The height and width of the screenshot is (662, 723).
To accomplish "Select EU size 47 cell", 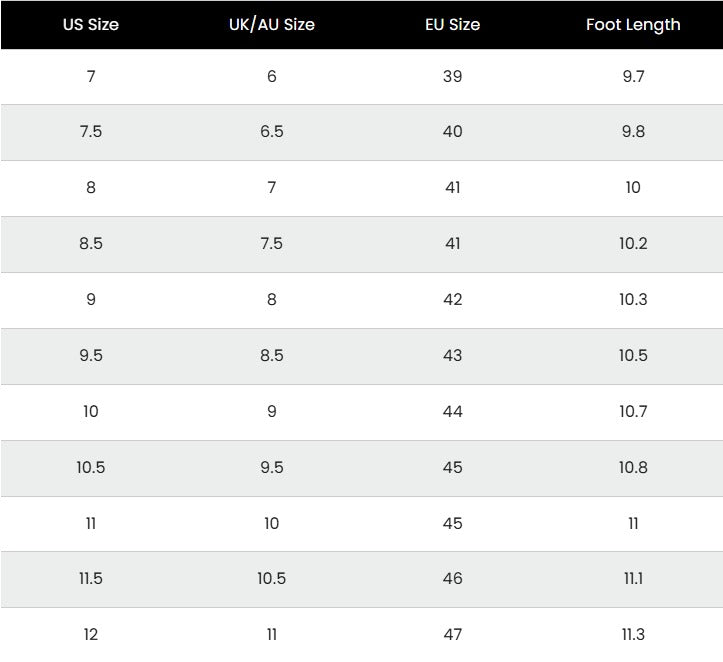I will click(452, 635).
